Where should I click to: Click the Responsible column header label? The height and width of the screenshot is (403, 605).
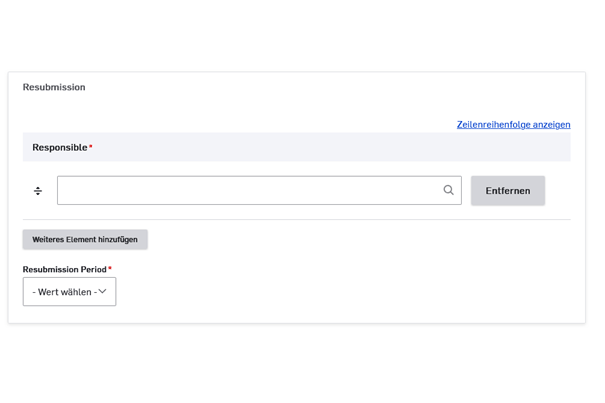(59, 147)
